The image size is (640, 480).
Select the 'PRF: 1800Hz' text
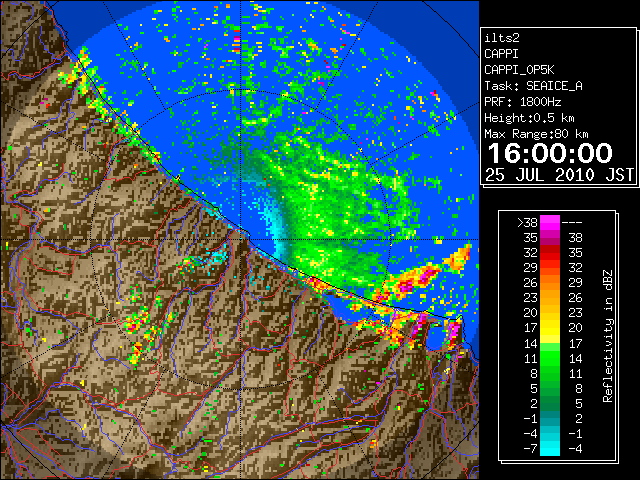(522, 102)
